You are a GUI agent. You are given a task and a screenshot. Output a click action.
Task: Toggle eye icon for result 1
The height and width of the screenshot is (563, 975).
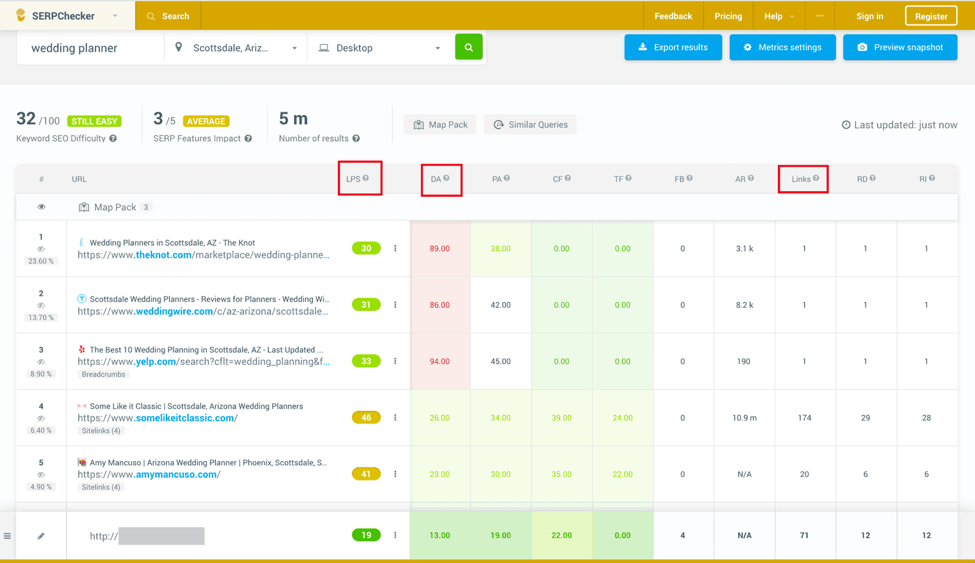pos(41,249)
